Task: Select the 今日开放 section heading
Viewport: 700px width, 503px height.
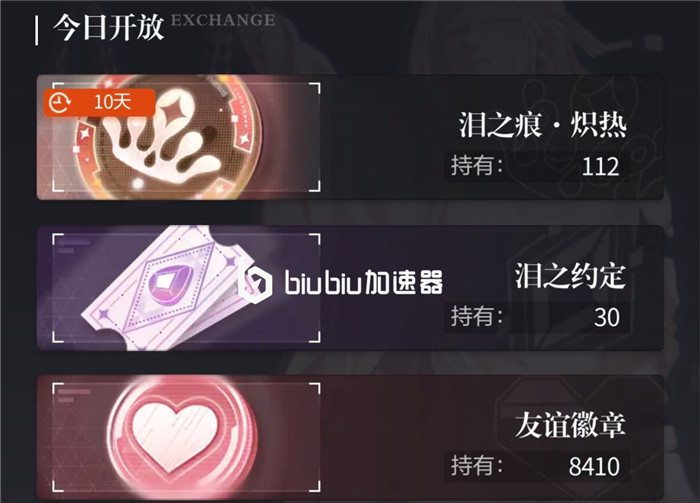Action: point(108,28)
